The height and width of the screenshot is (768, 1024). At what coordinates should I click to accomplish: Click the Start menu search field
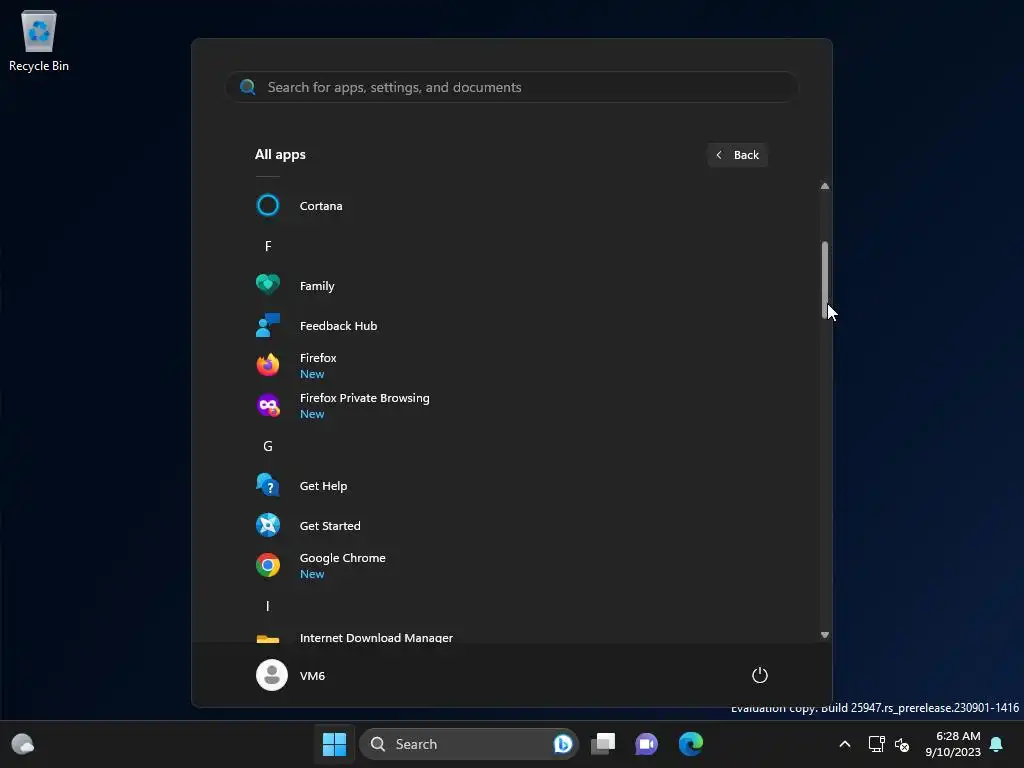511,87
